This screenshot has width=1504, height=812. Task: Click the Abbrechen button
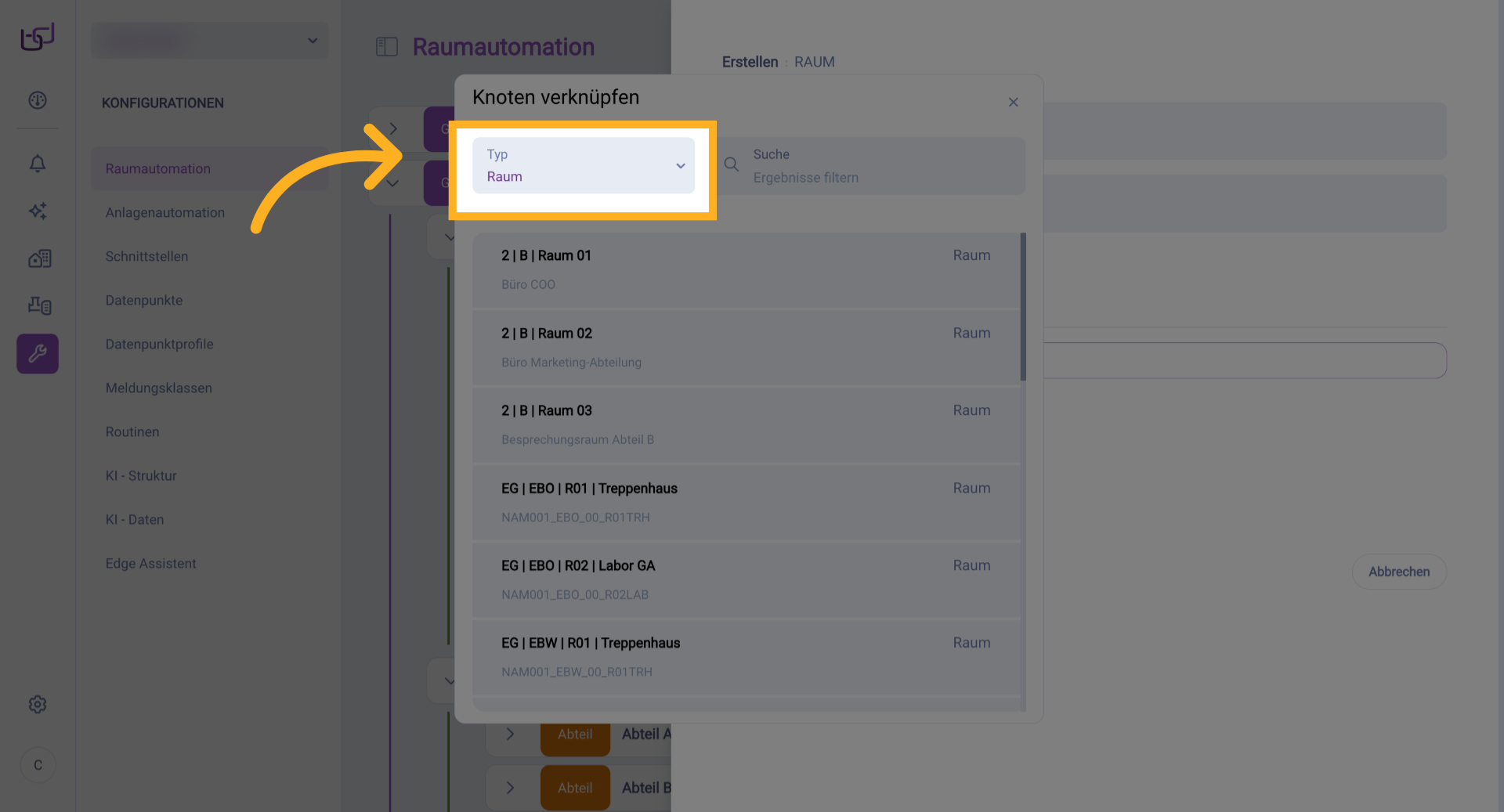tap(1398, 572)
